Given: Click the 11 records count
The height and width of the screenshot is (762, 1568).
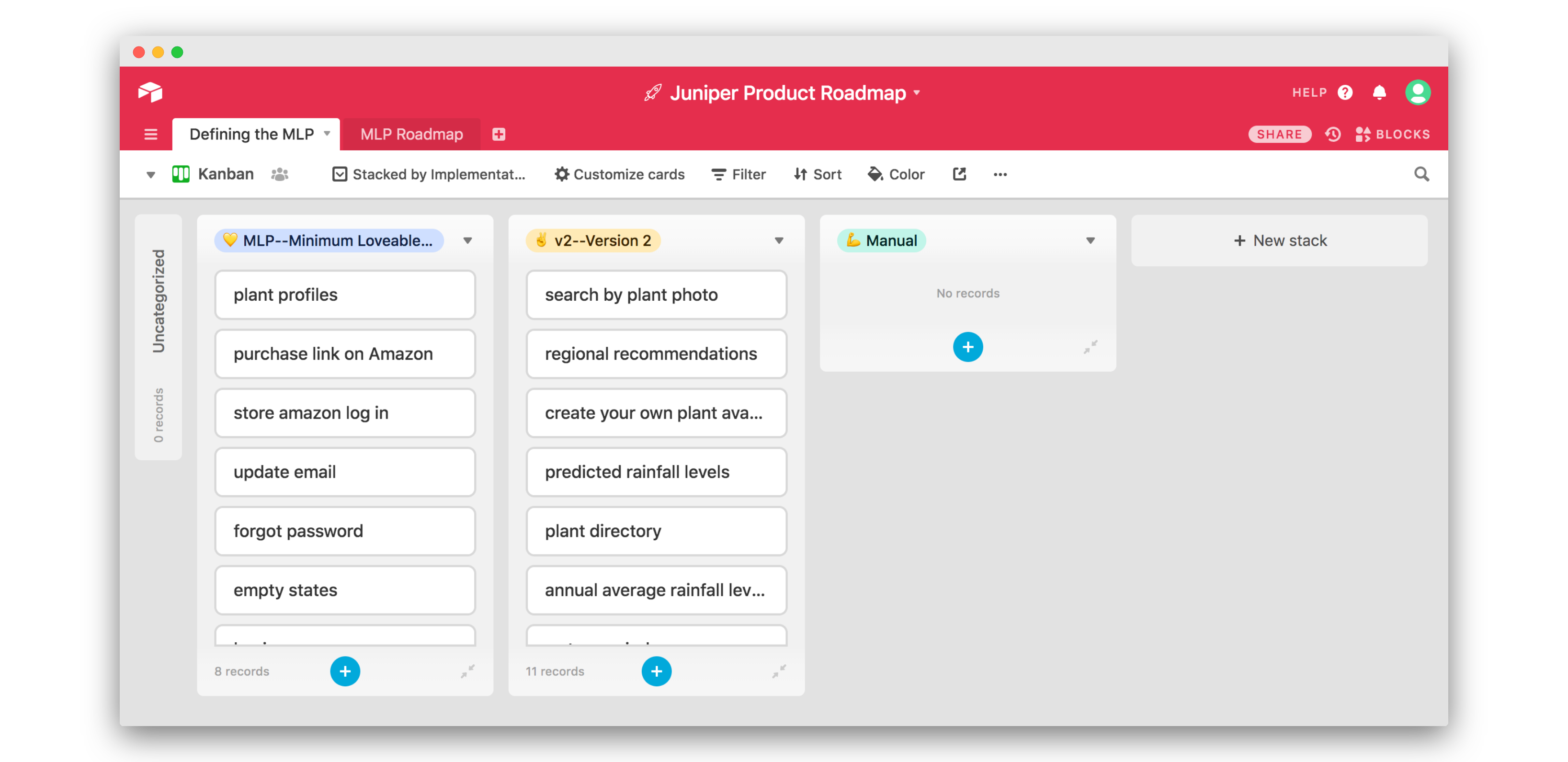Looking at the screenshot, I should point(555,671).
